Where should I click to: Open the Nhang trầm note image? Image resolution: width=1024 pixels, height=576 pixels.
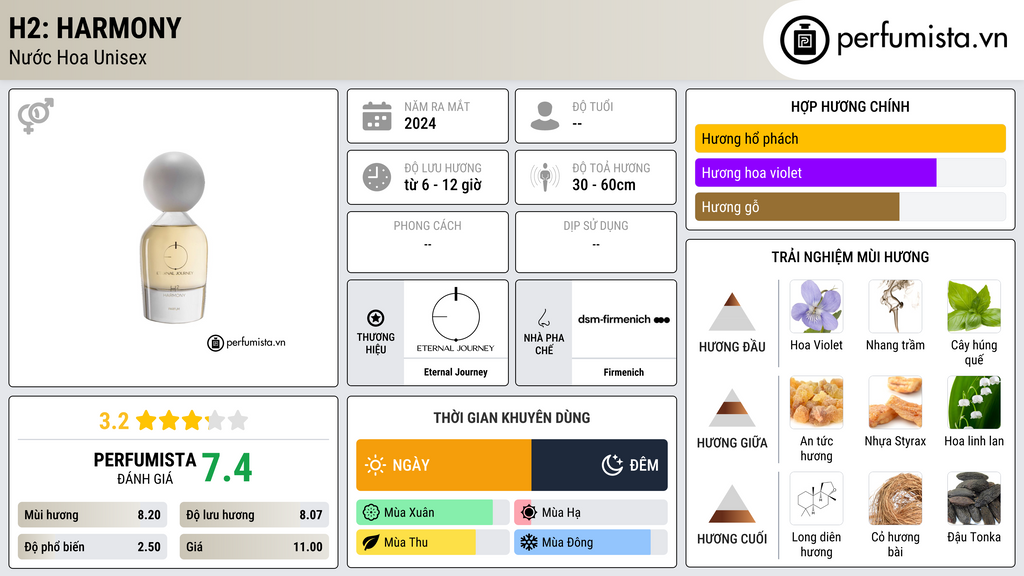(895, 306)
